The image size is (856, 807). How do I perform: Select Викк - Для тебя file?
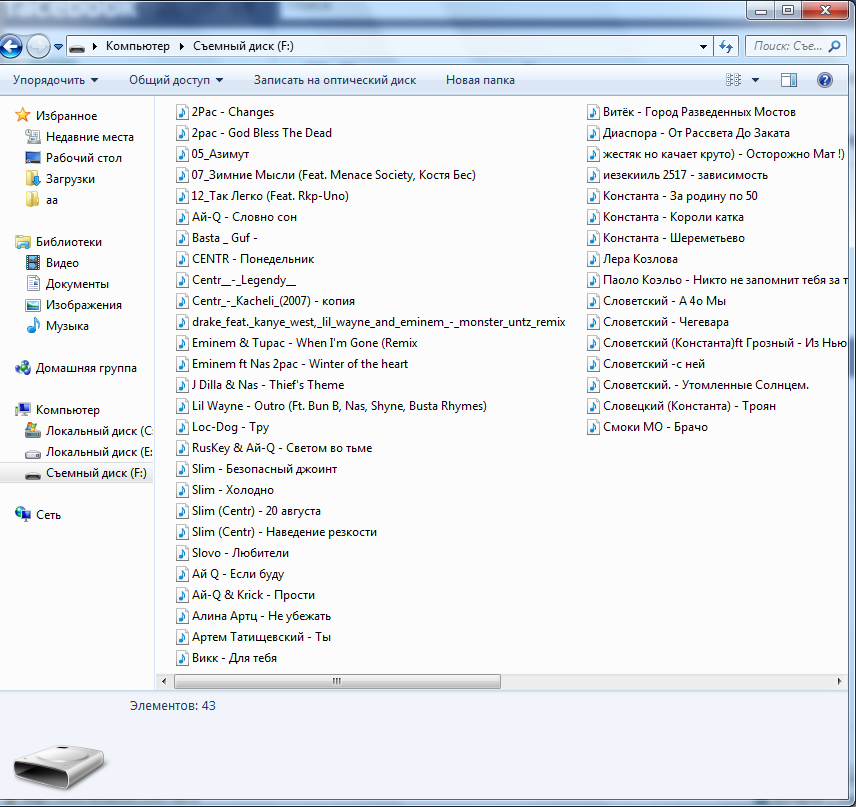(x=234, y=658)
